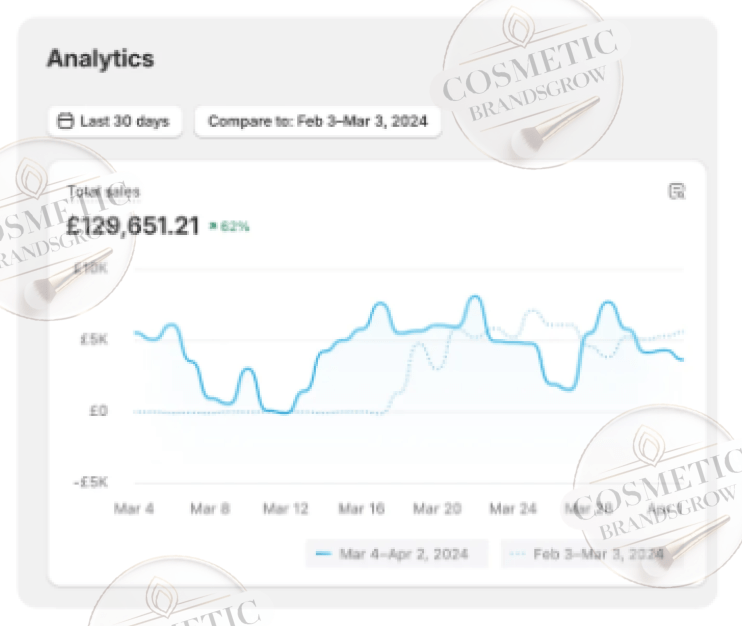742x626 pixels.
Task: Open the Compare to: Feb 3–Mar 3, 2024 selector
Action: pyautogui.click(x=317, y=122)
